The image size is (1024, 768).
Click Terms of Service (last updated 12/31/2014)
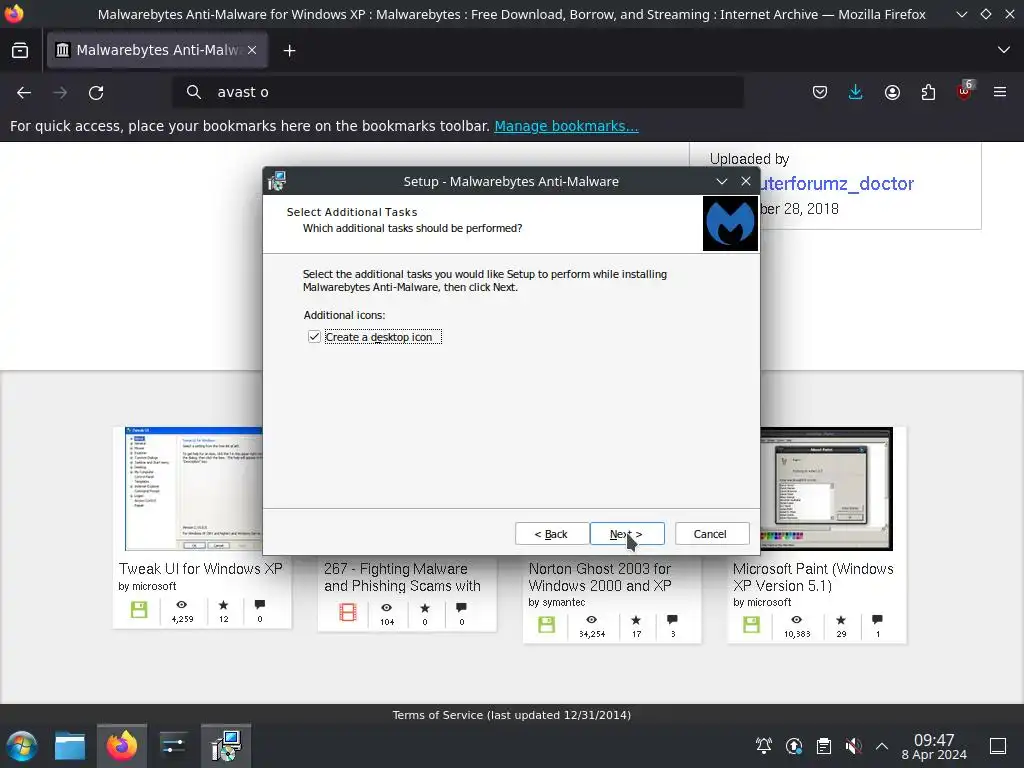pos(511,715)
